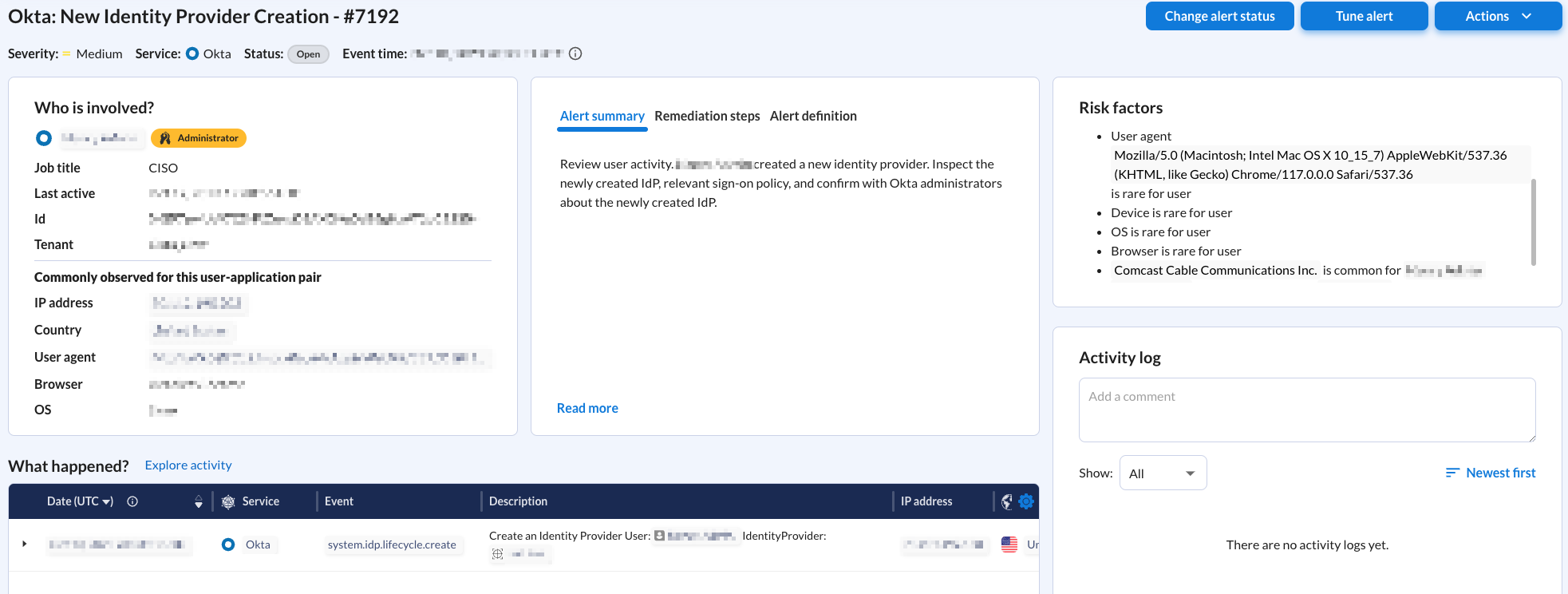Image resolution: width=1568 pixels, height=594 pixels.
Task: Open table column settings gear
Action: point(1026,501)
